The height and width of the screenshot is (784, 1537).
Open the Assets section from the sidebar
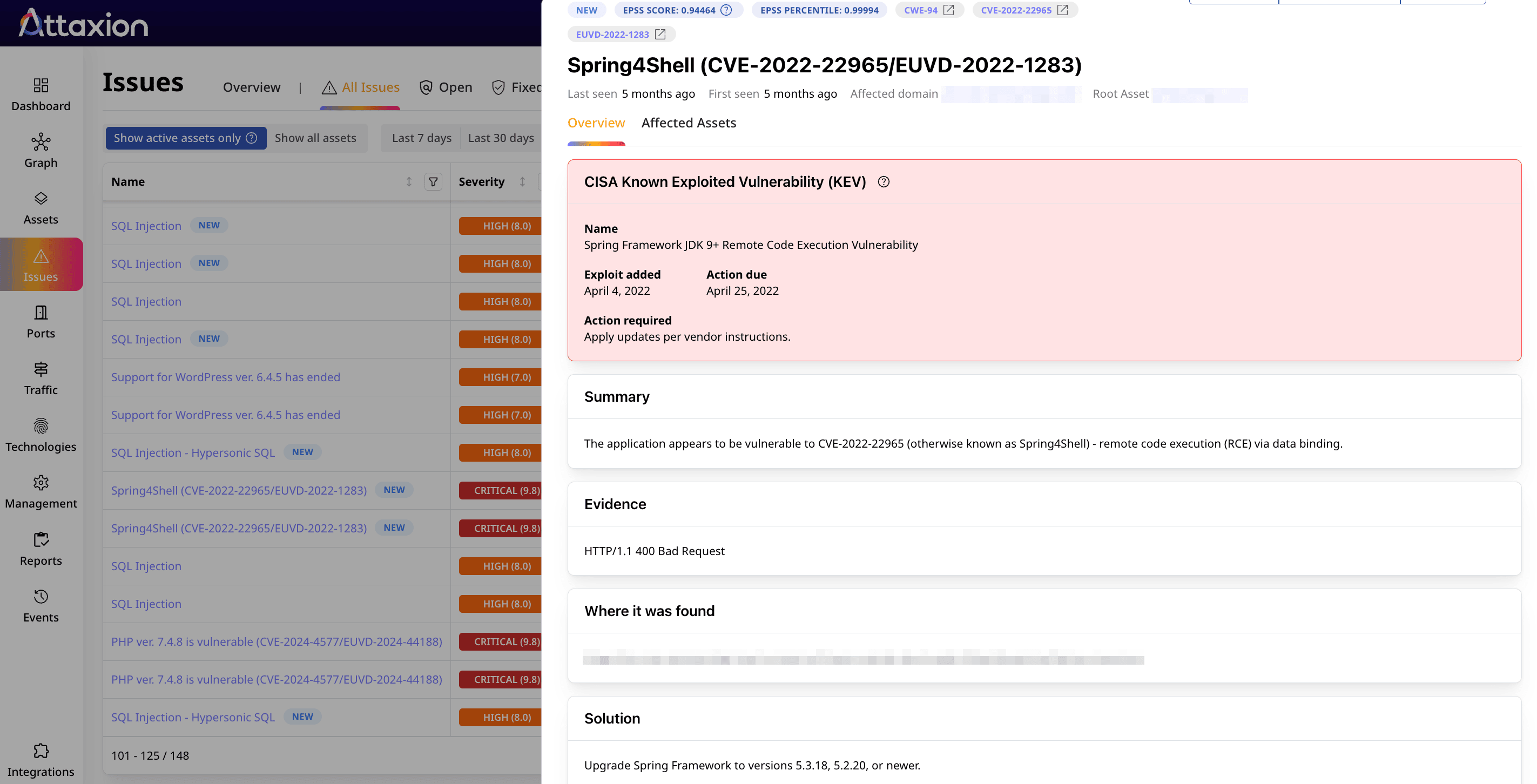pos(41,208)
